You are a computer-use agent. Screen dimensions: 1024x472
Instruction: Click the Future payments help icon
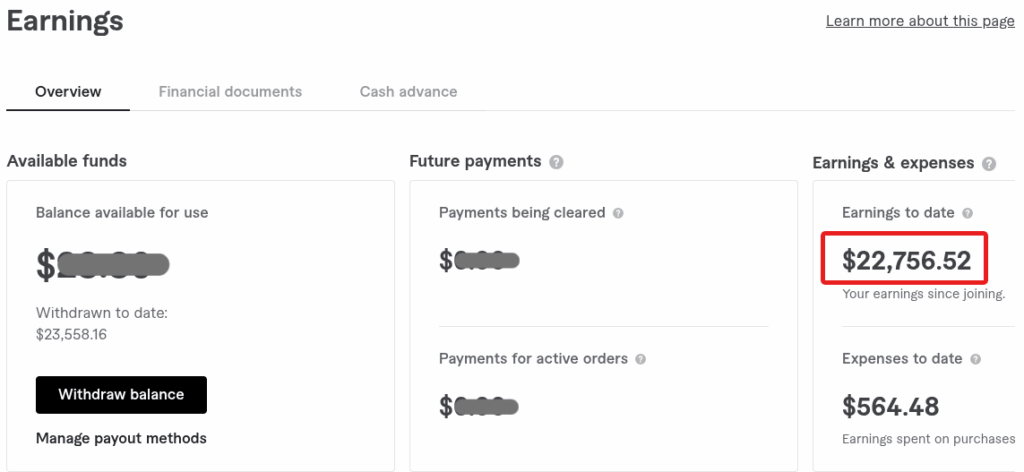(x=556, y=162)
